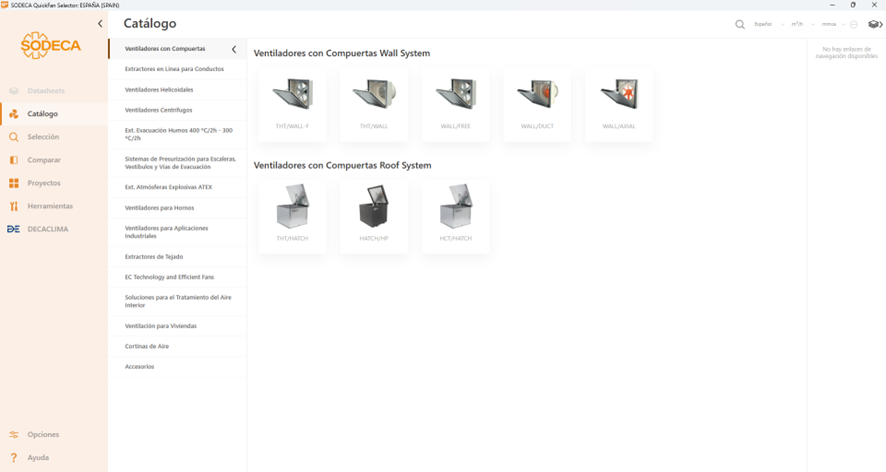Click the Comparar icon

coord(14,160)
